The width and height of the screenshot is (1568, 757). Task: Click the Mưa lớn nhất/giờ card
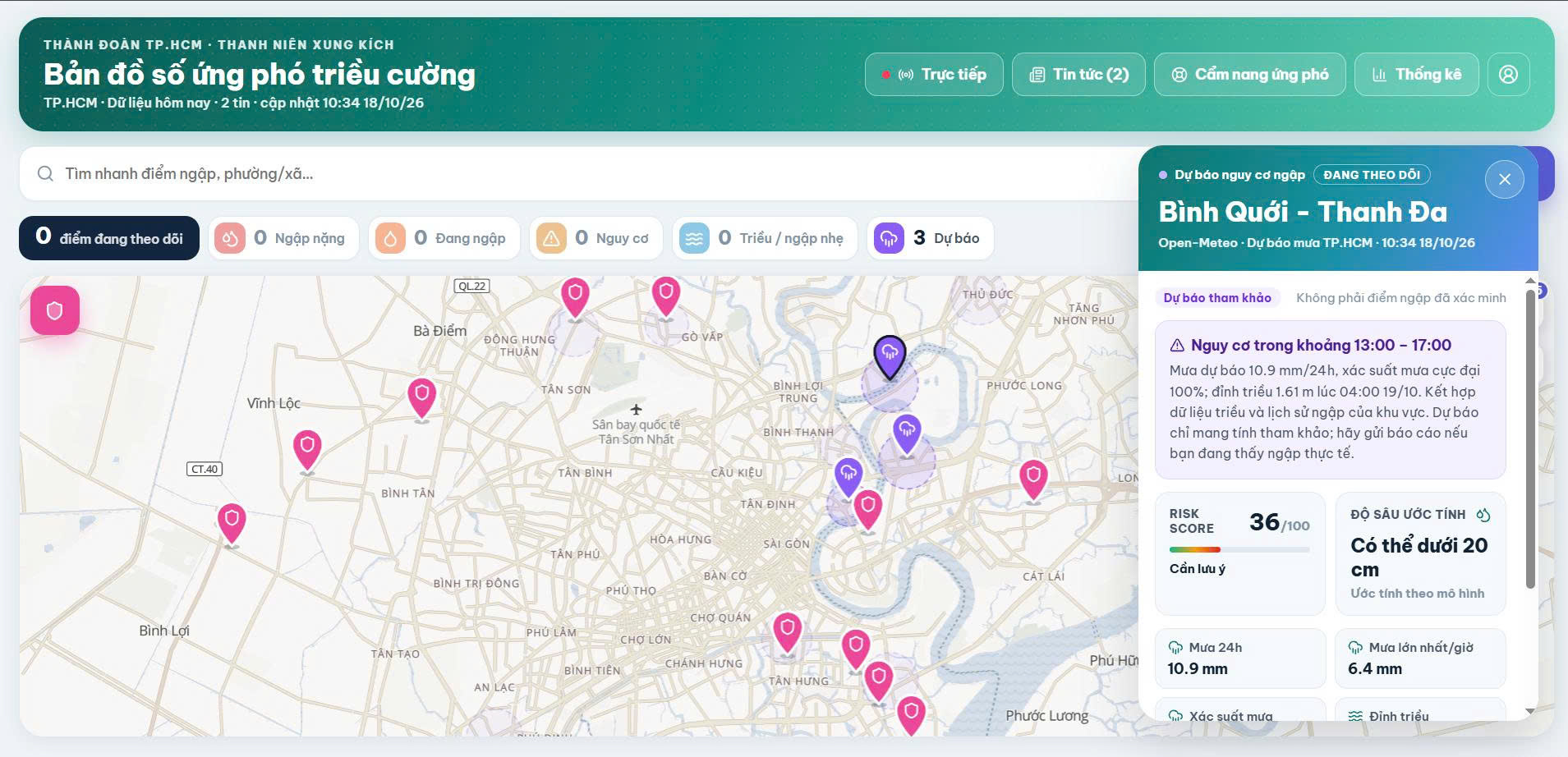pos(1420,658)
